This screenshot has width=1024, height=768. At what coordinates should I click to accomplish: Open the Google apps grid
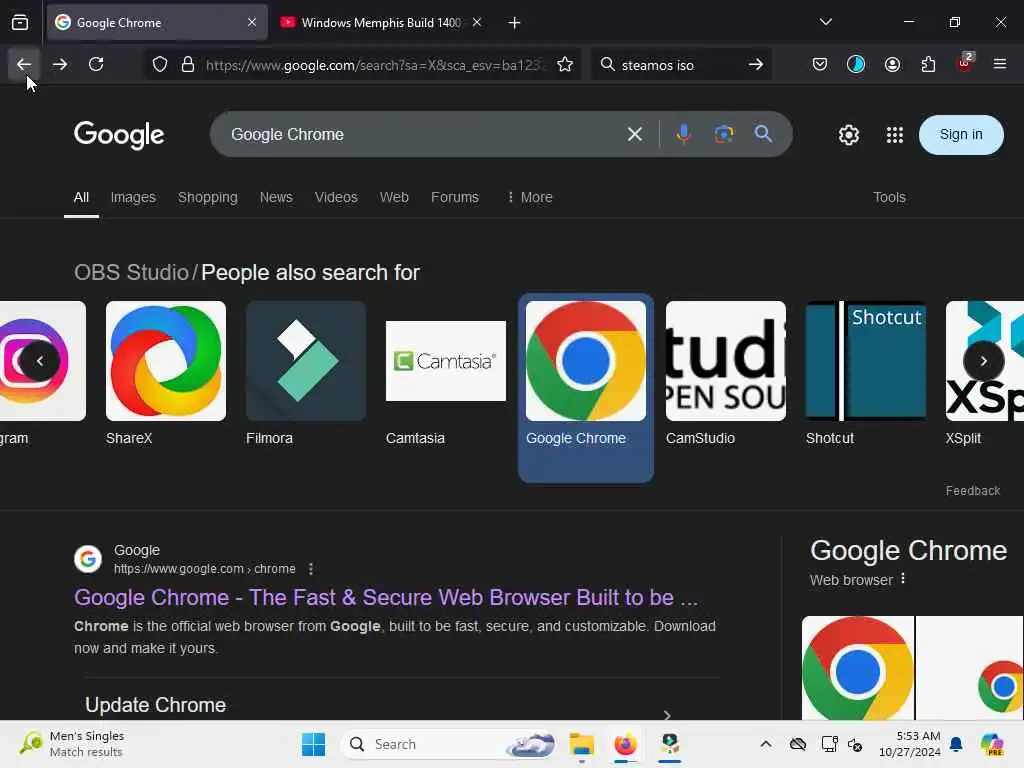(x=895, y=135)
